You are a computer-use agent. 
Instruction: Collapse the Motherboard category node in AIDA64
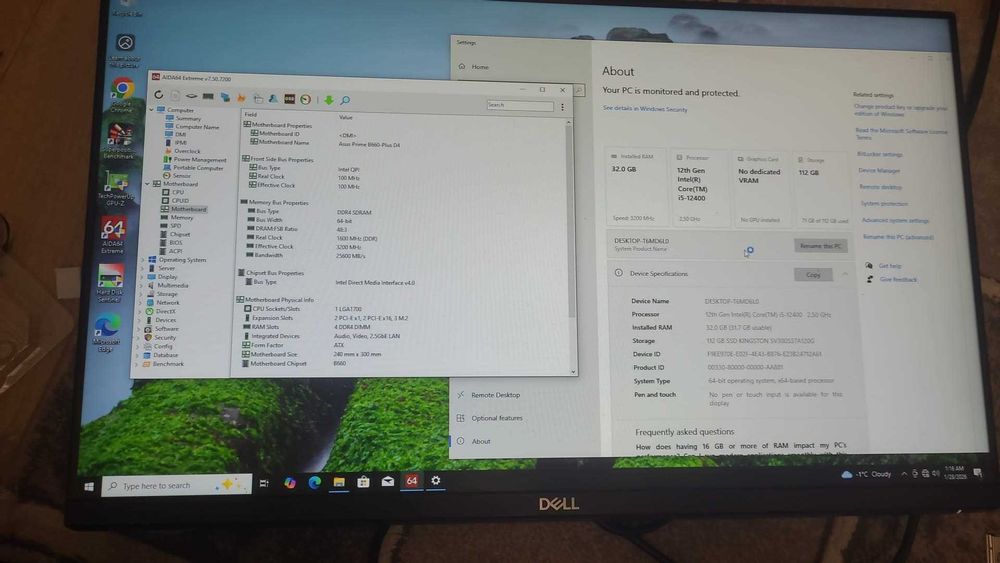[147, 184]
